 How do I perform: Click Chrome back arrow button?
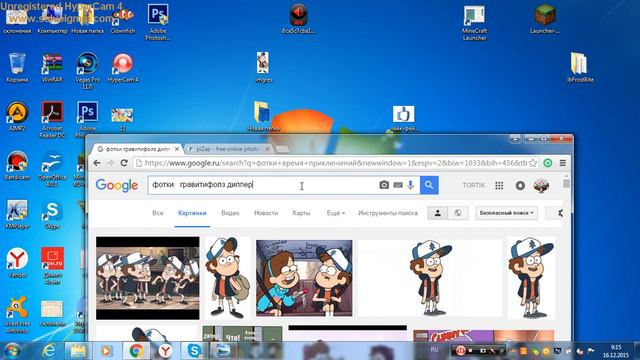97,163
